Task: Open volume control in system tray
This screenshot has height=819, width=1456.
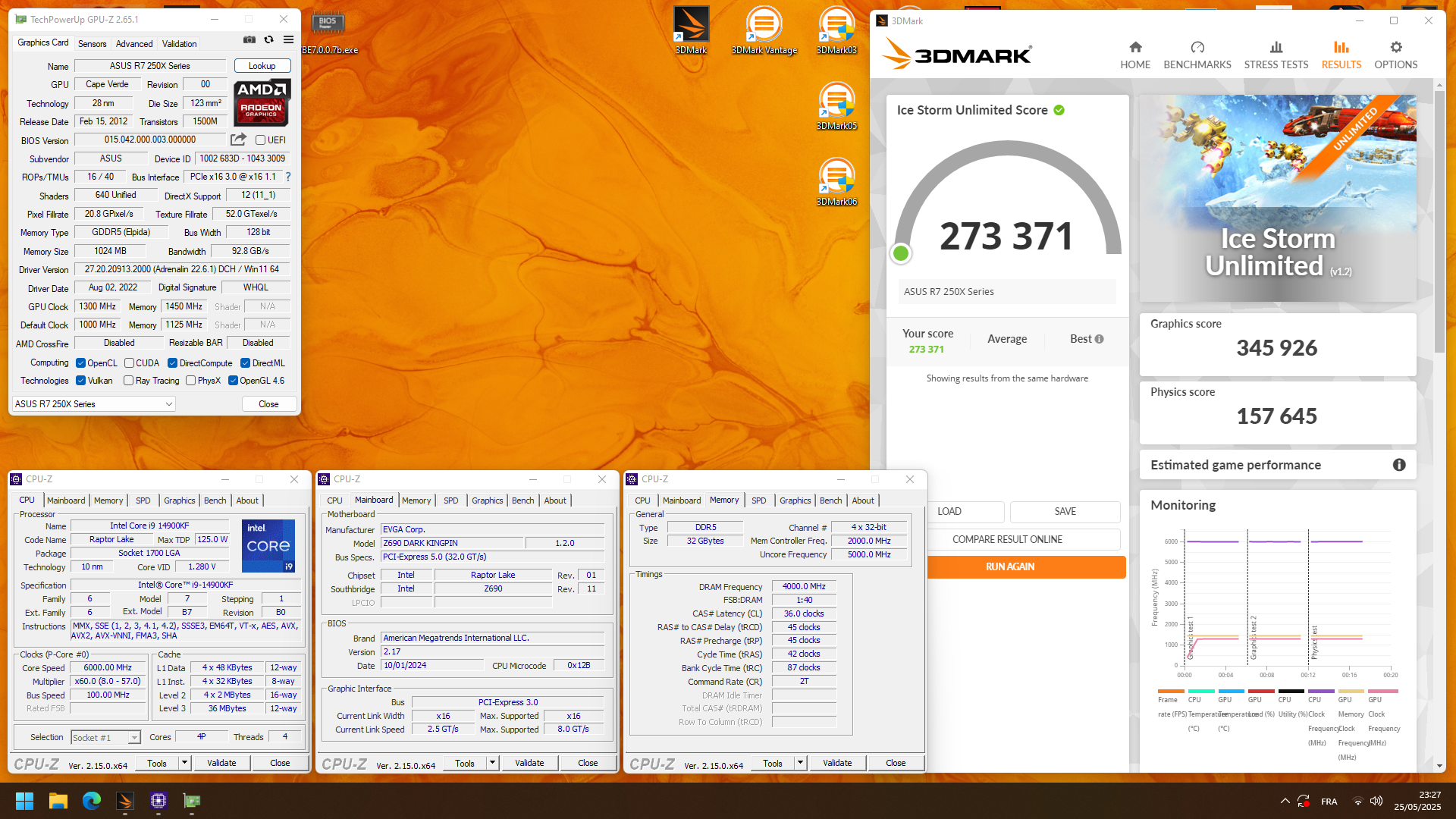Action: [1376, 802]
